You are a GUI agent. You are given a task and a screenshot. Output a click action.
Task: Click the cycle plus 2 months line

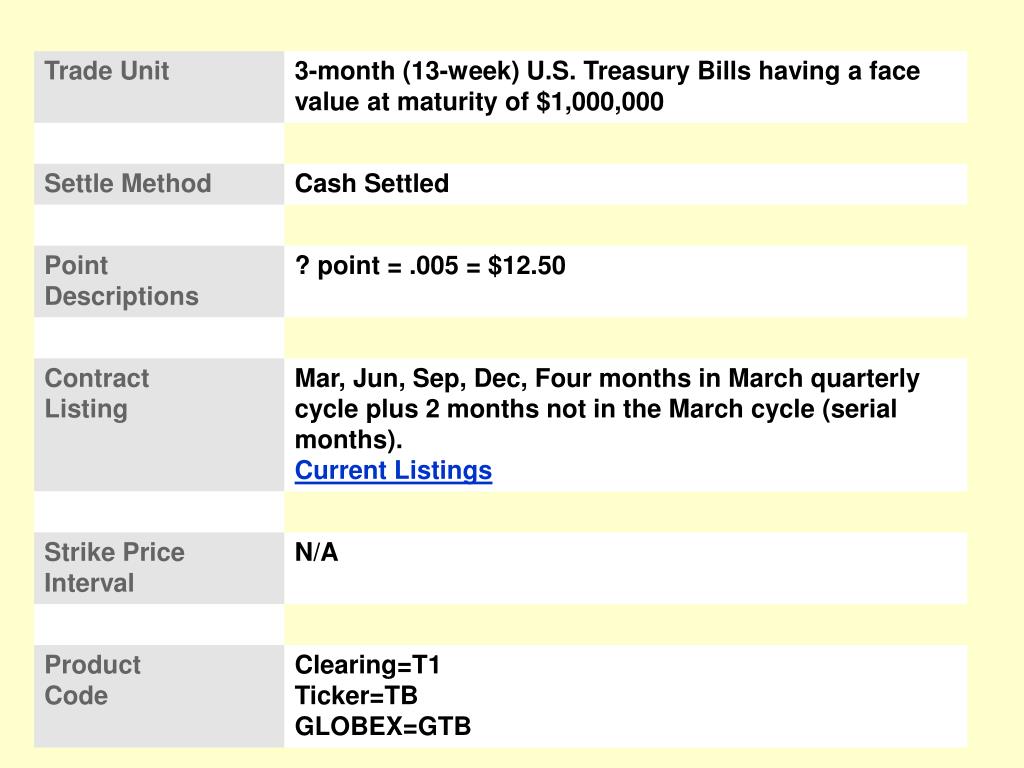coord(596,409)
